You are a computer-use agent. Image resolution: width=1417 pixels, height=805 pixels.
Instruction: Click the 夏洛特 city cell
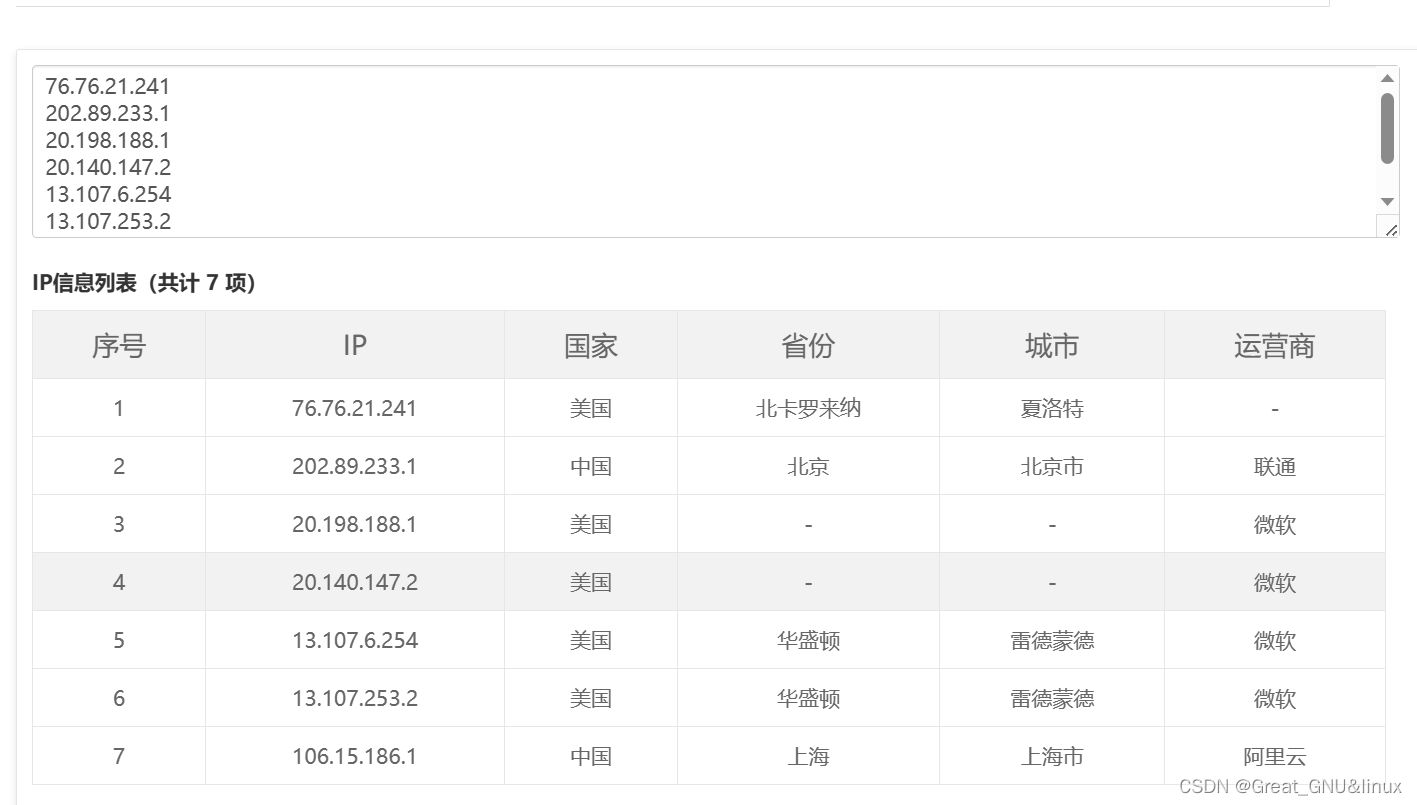[x=1052, y=408]
